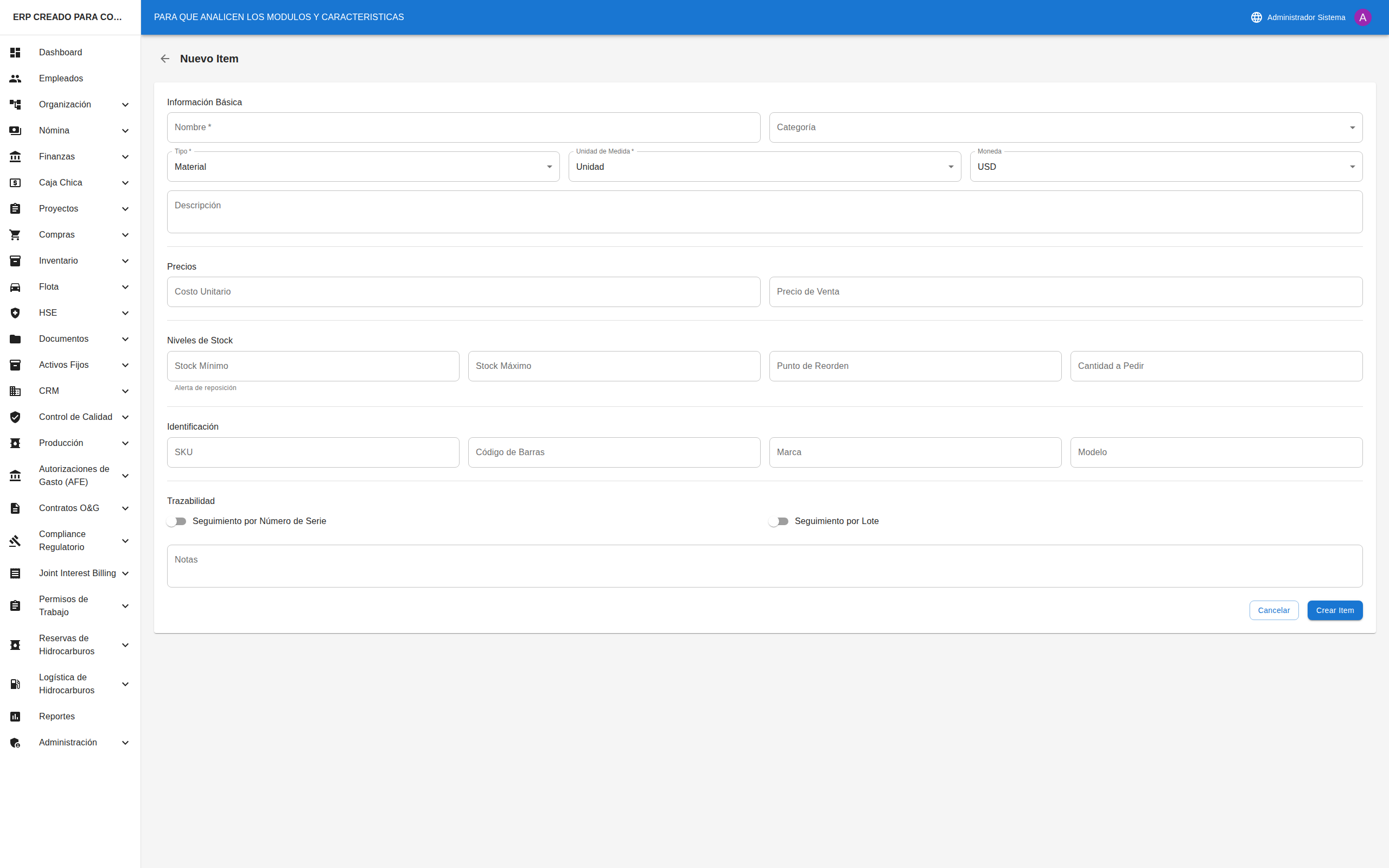1389x868 pixels.
Task: Open the Categoría dropdown
Action: 1065,127
